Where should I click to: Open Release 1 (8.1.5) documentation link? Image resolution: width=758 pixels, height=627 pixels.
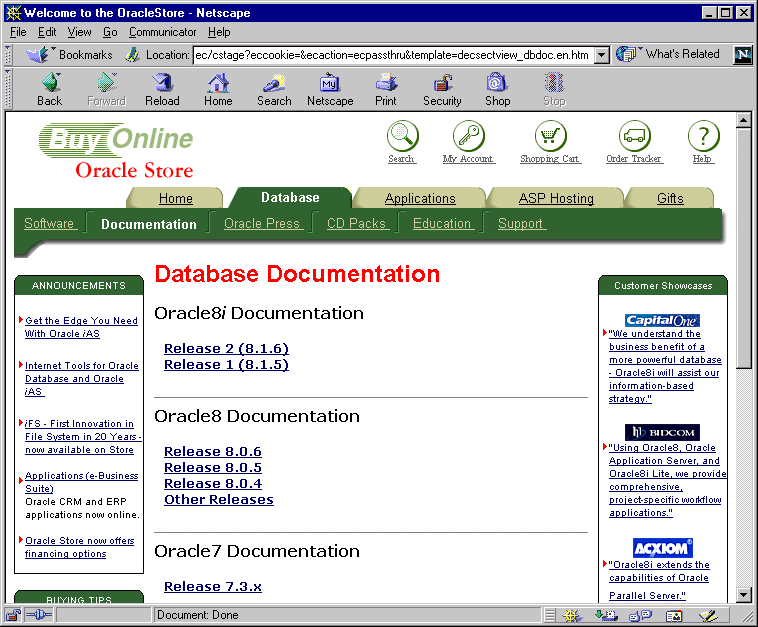point(226,365)
